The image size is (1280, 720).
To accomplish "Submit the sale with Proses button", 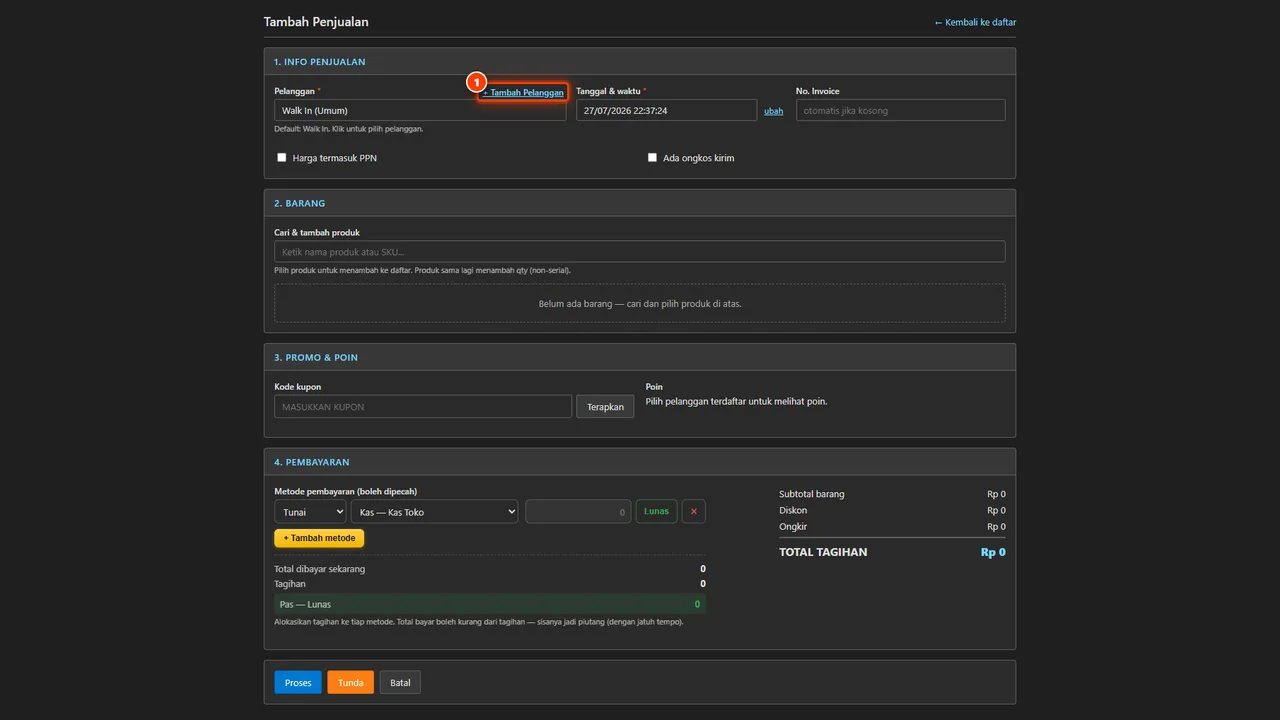I will (298, 682).
